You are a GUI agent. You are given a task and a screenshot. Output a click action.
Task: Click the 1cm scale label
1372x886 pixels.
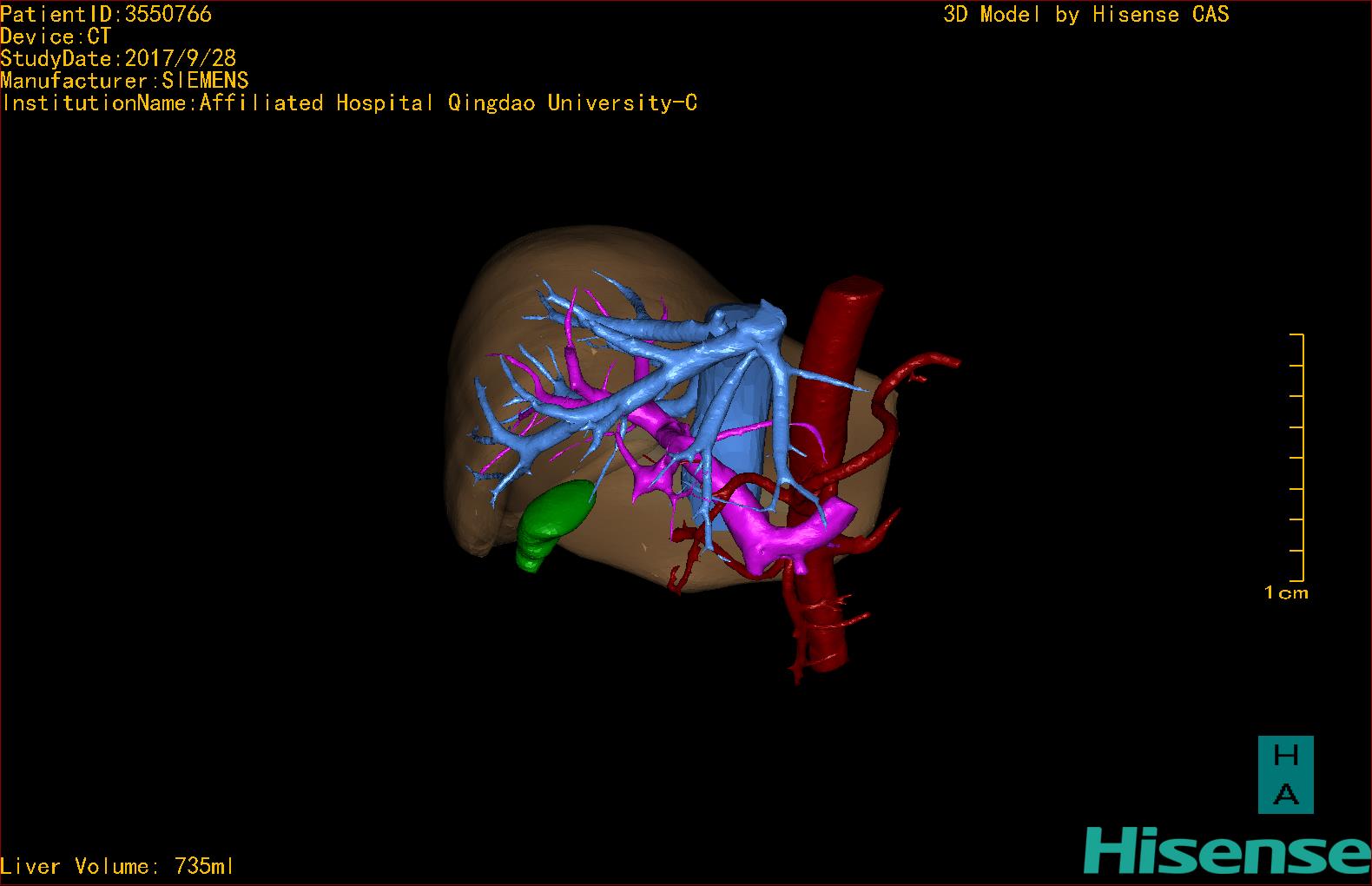coord(1286,593)
